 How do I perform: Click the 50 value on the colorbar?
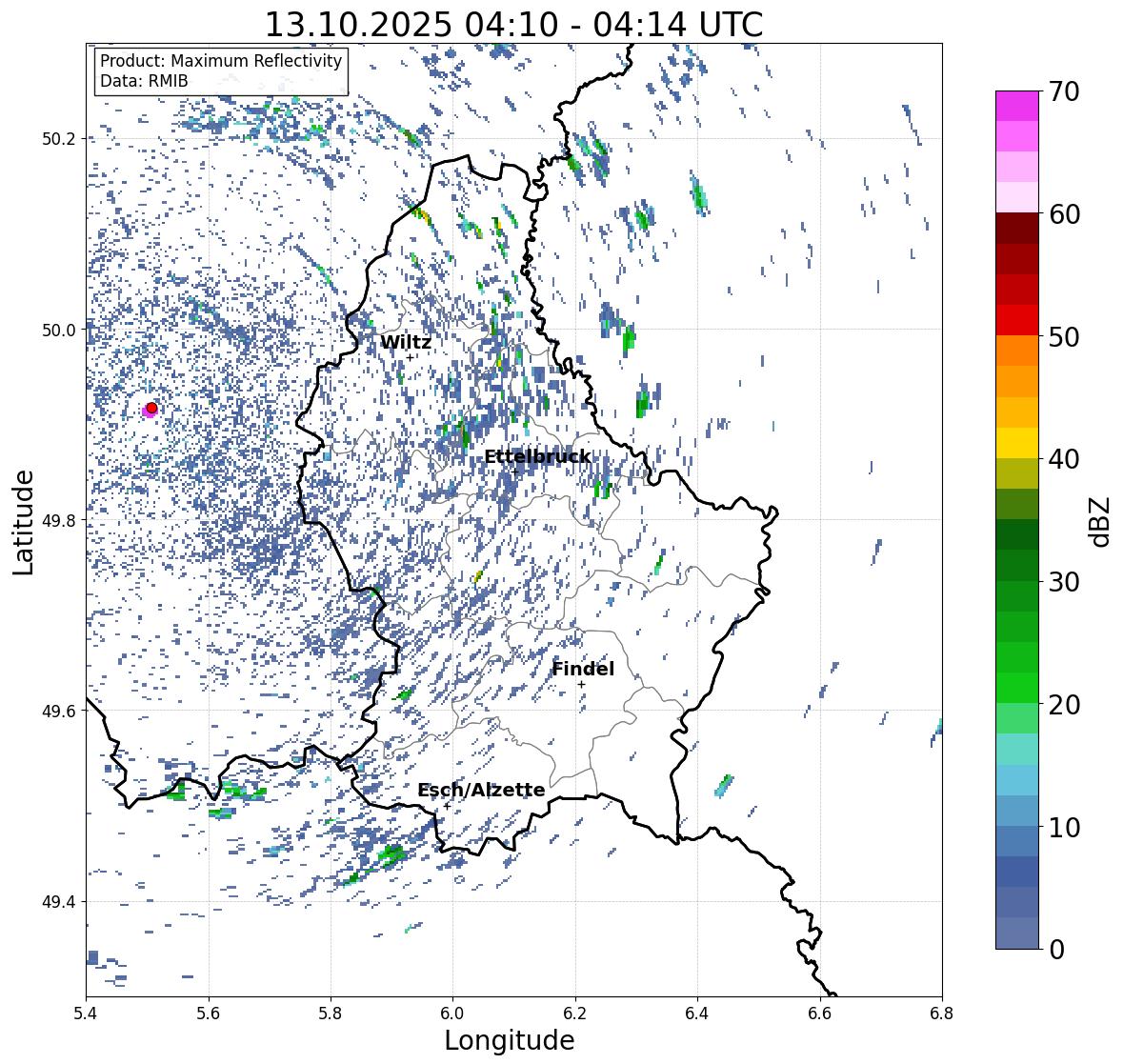[x=1063, y=336]
